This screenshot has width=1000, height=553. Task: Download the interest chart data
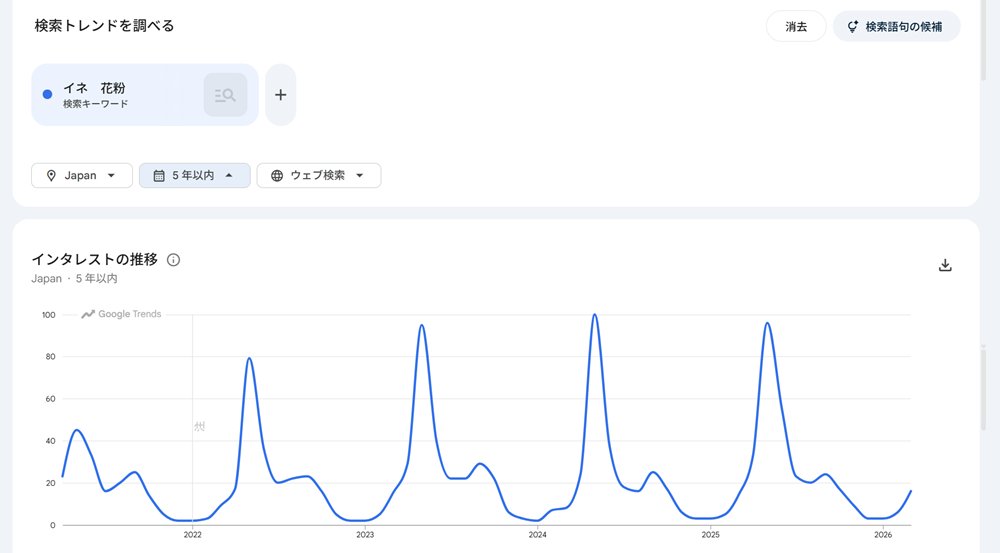(x=945, y=265)
